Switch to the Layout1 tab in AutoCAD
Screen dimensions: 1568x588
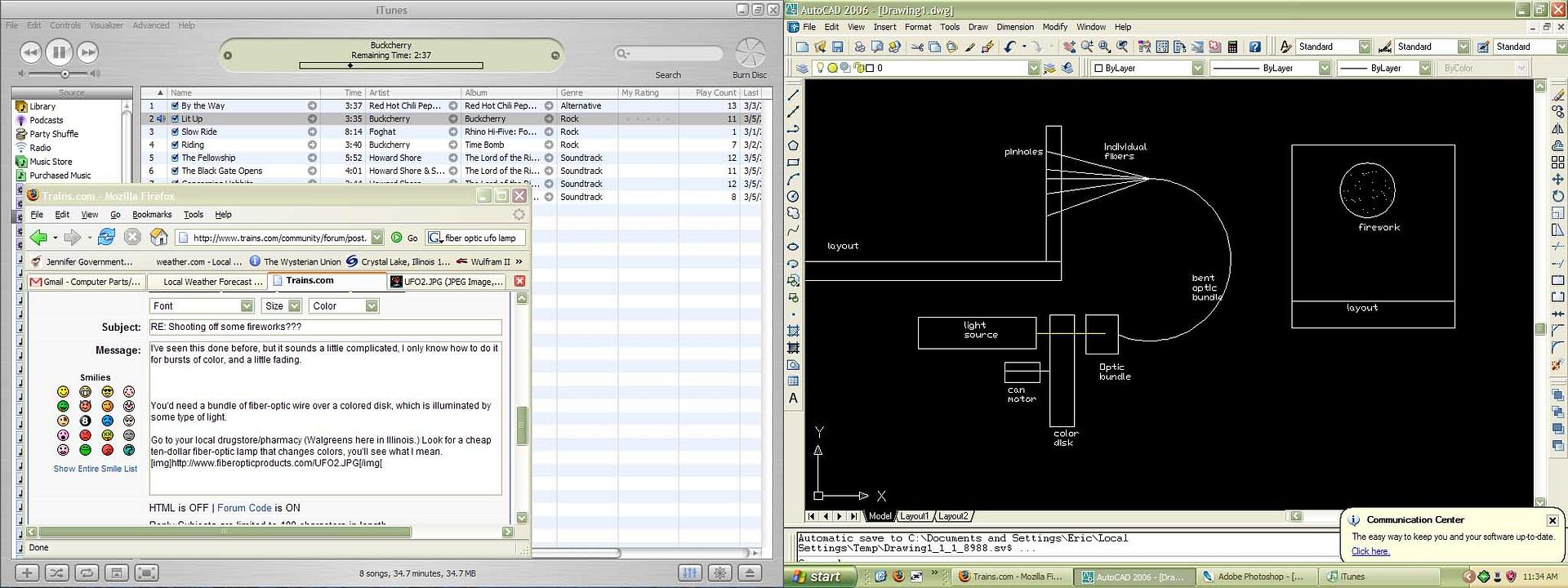(x=914, y=516)
